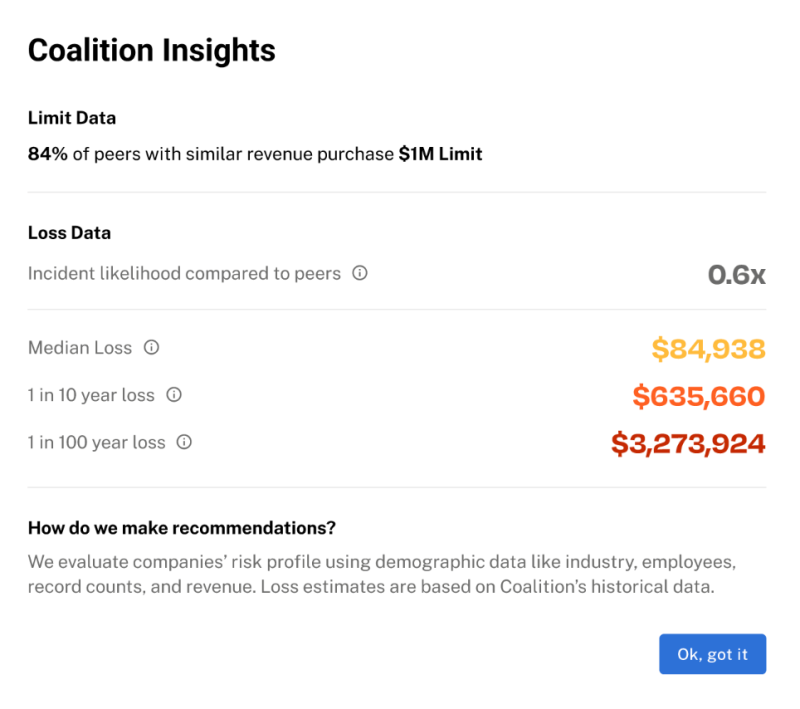Show info for 1 in 100 year loss
The height and width of the screenshot is (709, 800).
pyautogui.click(x=184, y=442)
